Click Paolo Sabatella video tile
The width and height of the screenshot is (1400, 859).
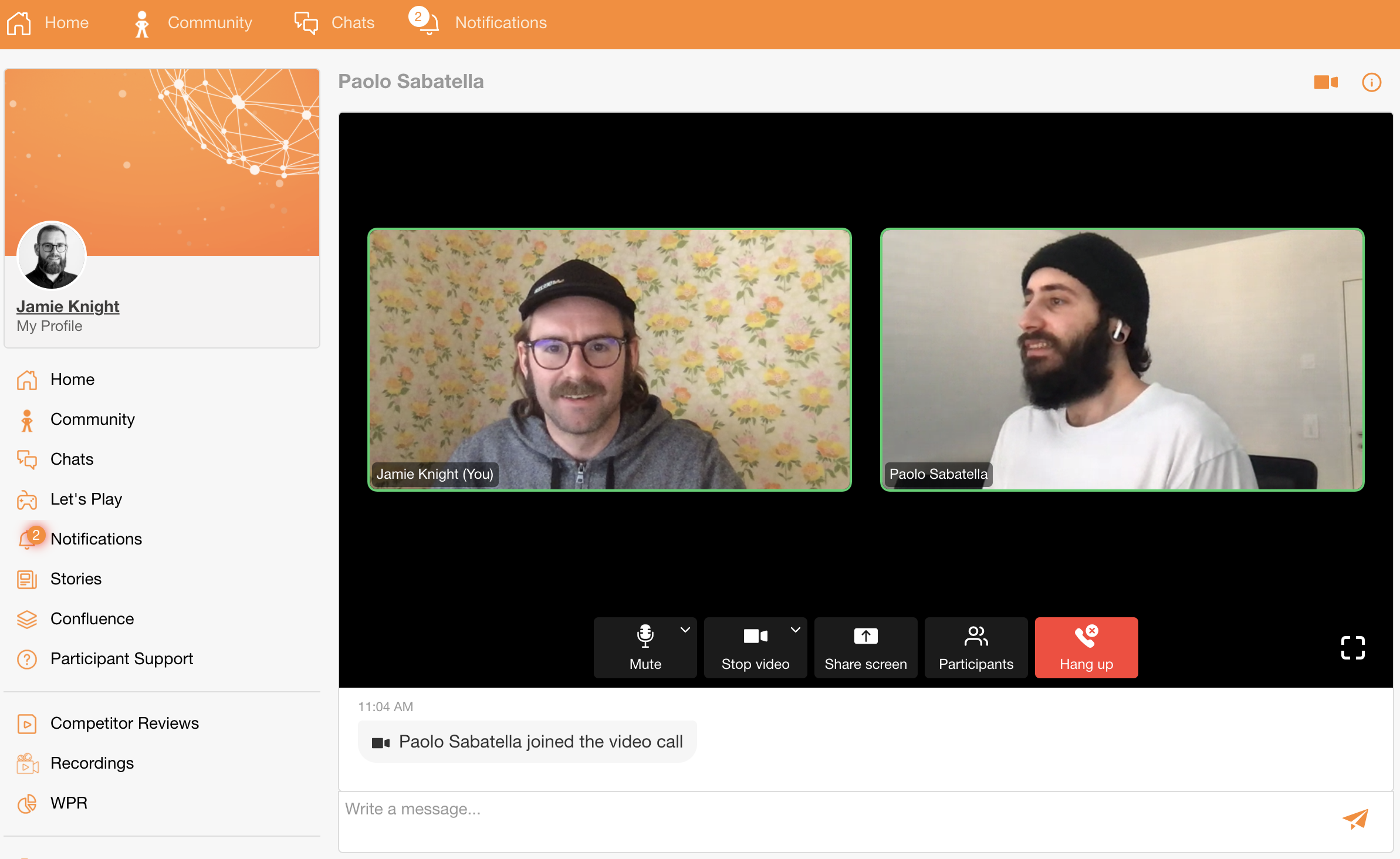coord(1122,360)
